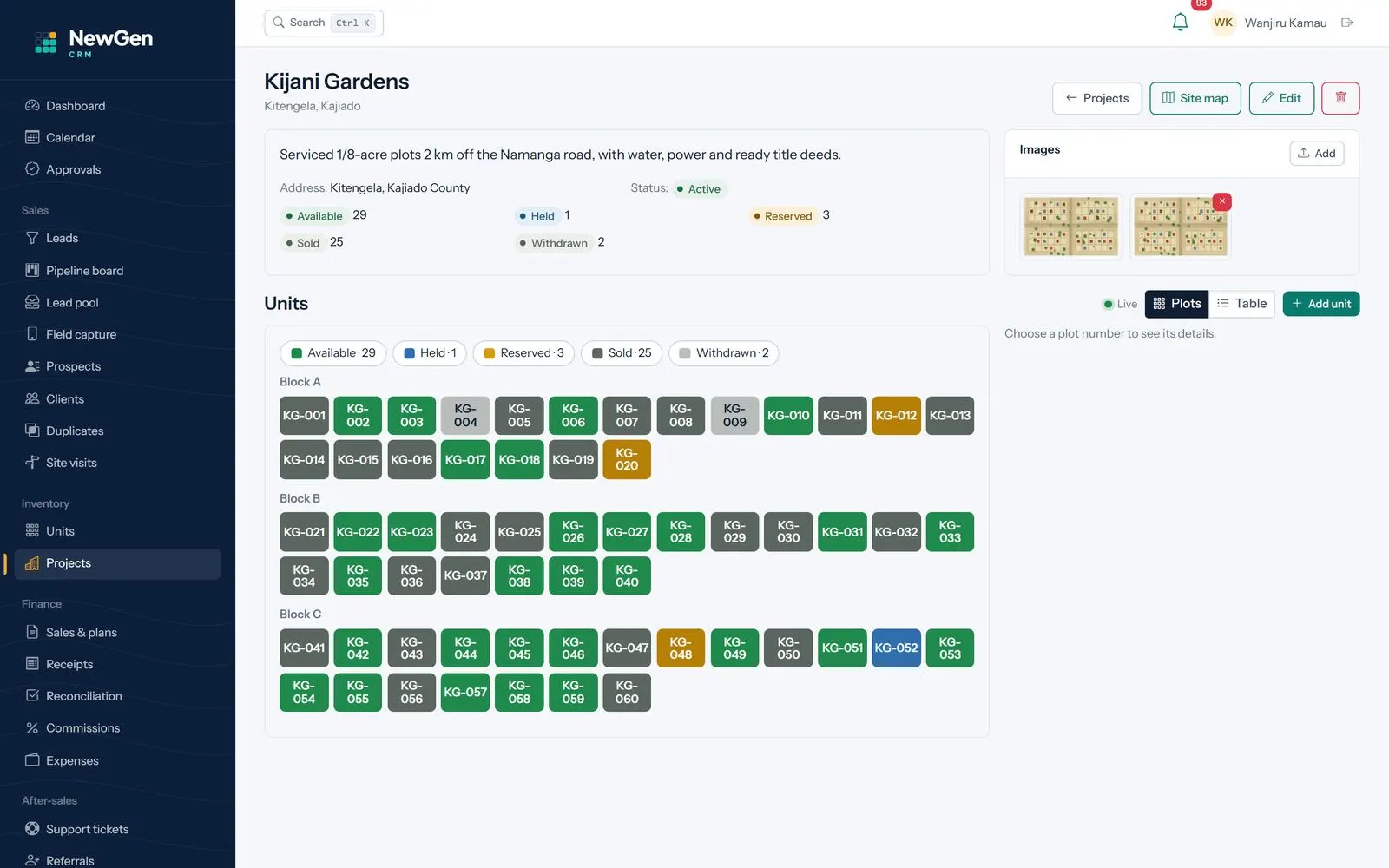Toggle the Withdrawn 2 filter chip
Image resolution: width=1389 pixels, height=868 pixels.
pyautogui.click(x=724, y=353)
